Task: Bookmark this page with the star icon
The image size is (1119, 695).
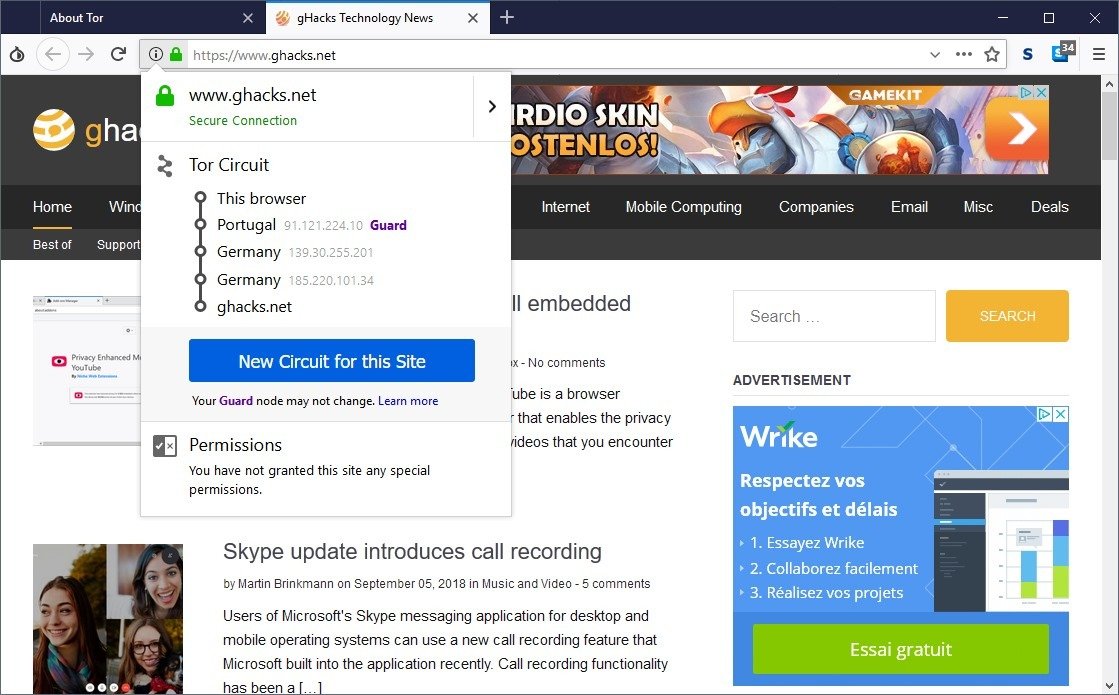Action: coord(992,54)
